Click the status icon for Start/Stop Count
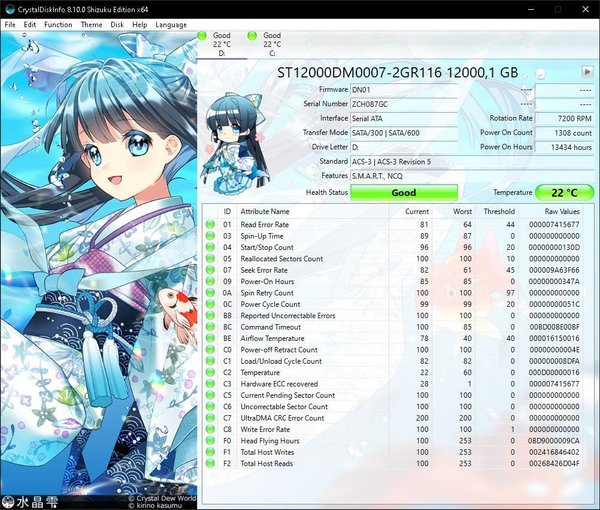Screen dimensions: 600x510 pyautogui.click(x=210, y=247)
